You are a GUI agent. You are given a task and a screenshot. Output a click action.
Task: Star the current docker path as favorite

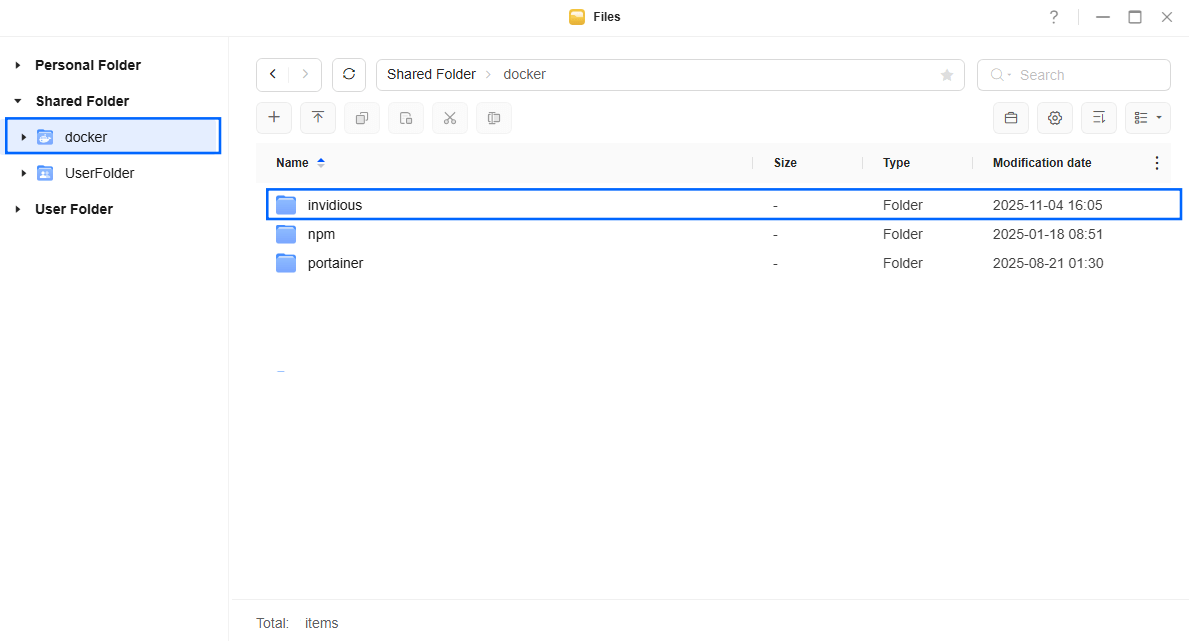click(x=946, y=75)
